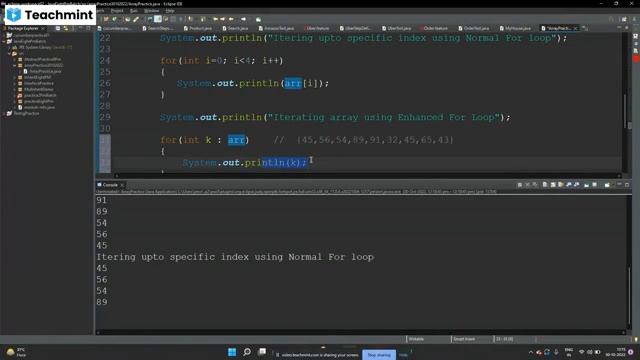The width and height of the screenshot is (640, 360).
Task: Toggle Show Console on Standard Out
Action: (x=569, y=185)
